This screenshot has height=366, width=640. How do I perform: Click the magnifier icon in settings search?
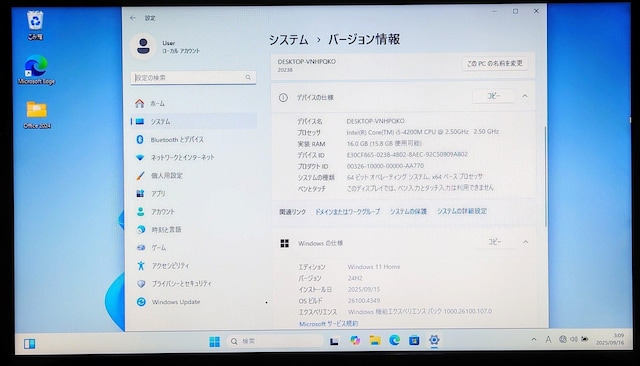[x=248, y=77]
